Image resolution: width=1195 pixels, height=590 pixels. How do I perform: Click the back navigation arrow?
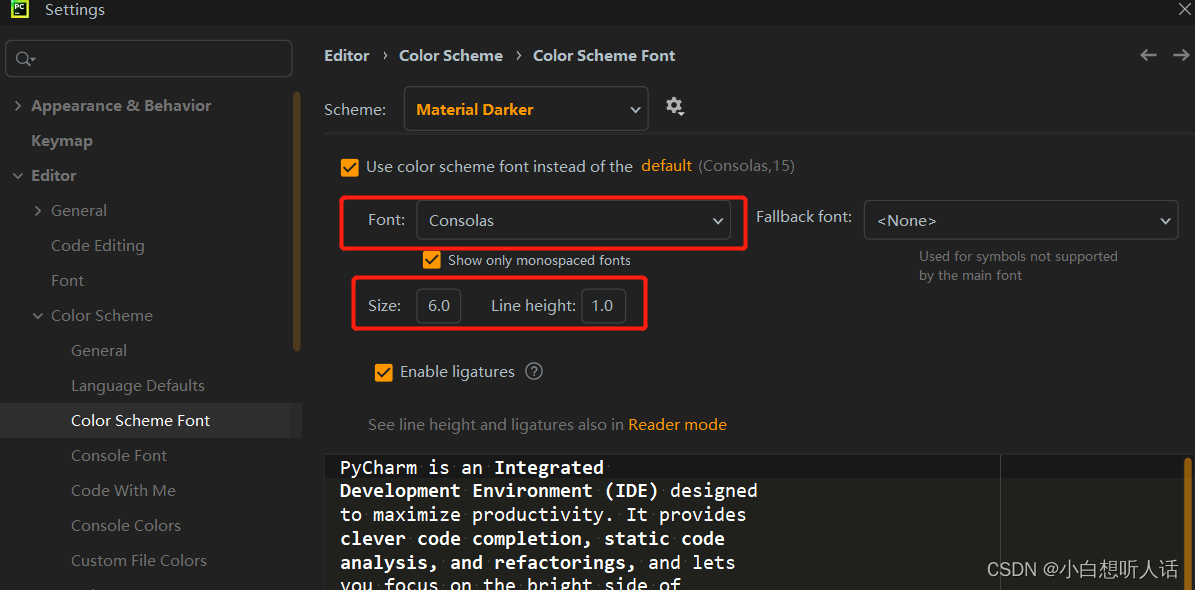[x=1149, y=56]
